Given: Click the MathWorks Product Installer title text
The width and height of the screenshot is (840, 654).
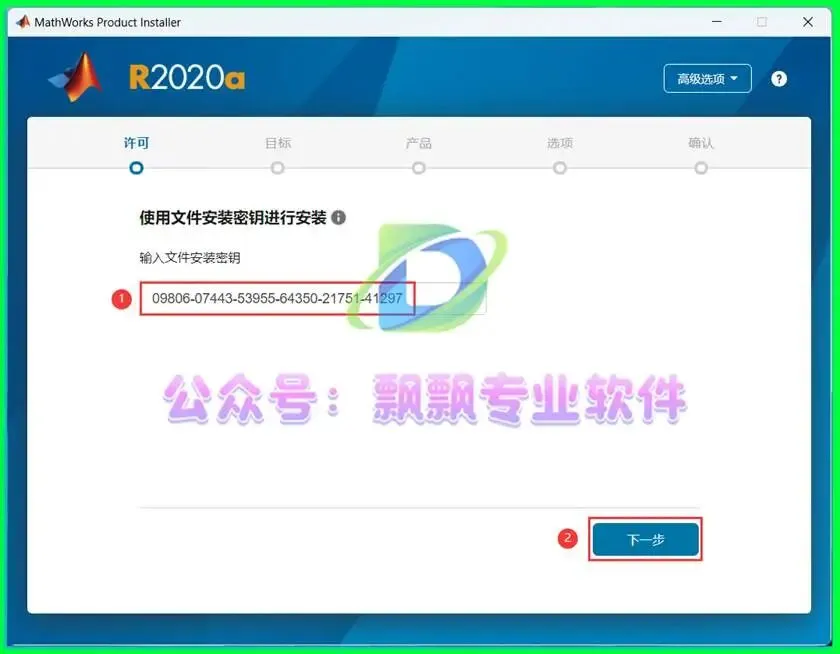Looking at the screenshot, I should point(108,22).
